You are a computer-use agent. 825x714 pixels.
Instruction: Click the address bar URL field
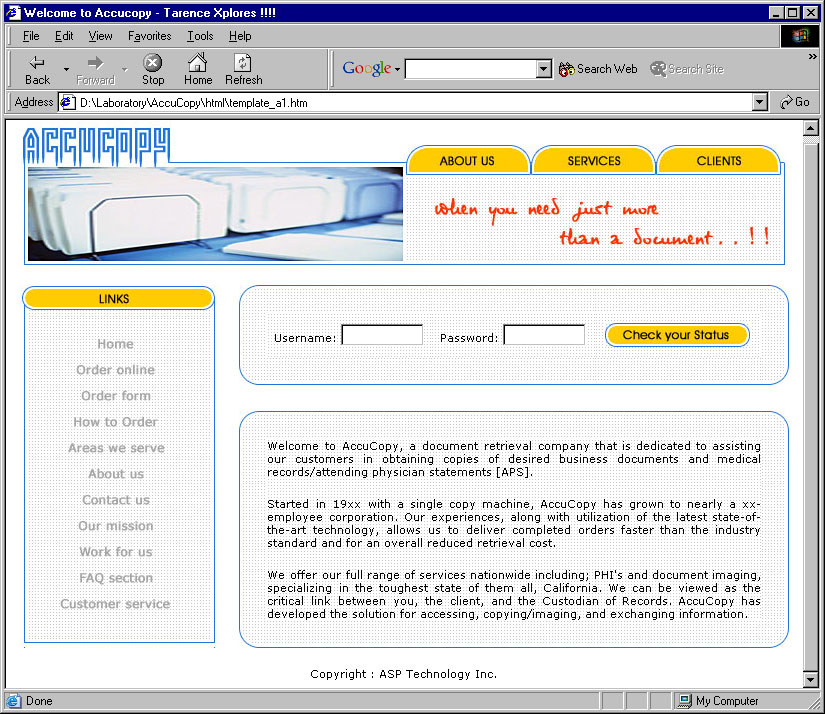tap(413, 103)
